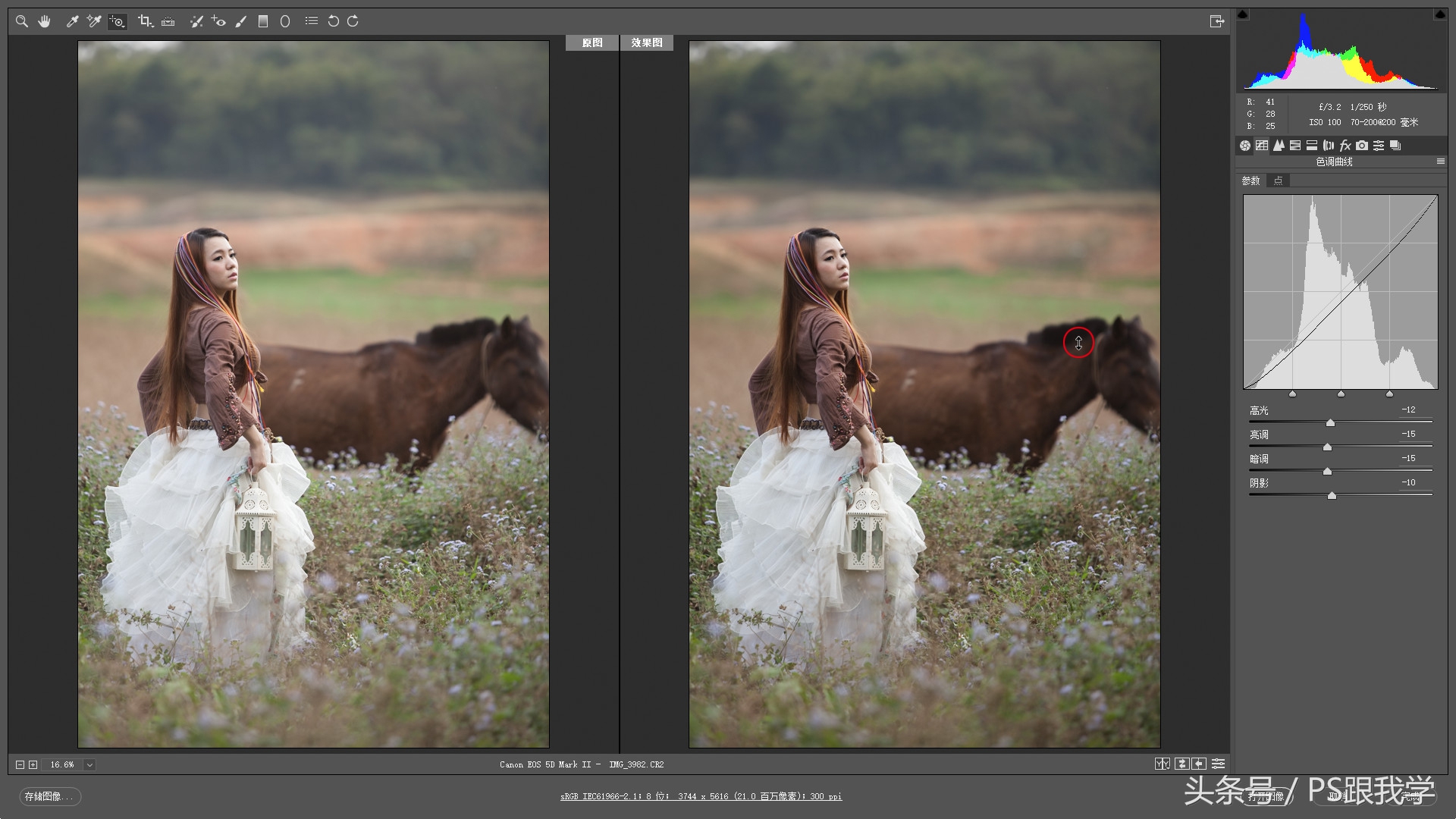Rotate the image counterclockwise

[334, 21]
